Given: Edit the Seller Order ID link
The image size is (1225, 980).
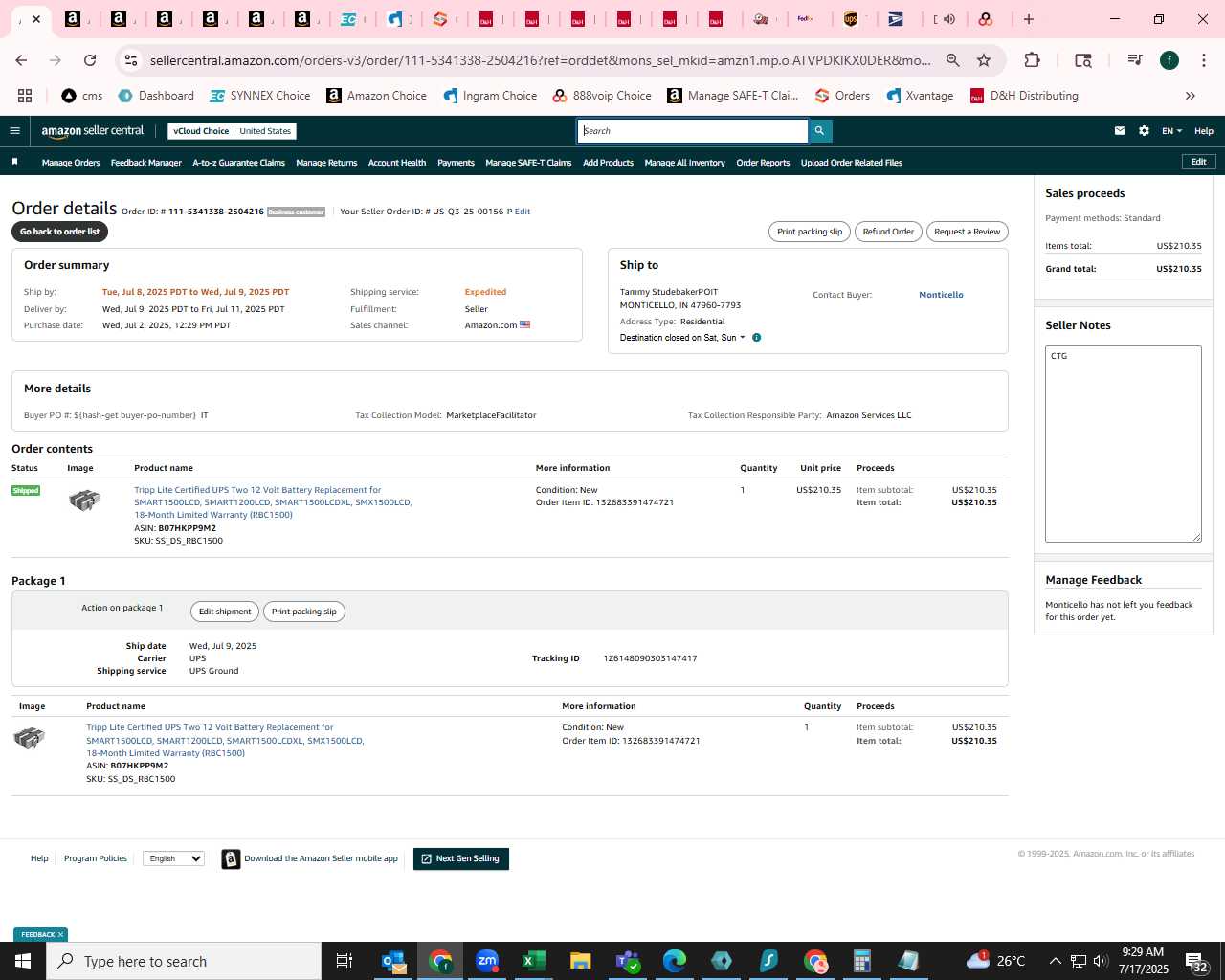Looking at the screenshot, I should click(x=523, y=212).
